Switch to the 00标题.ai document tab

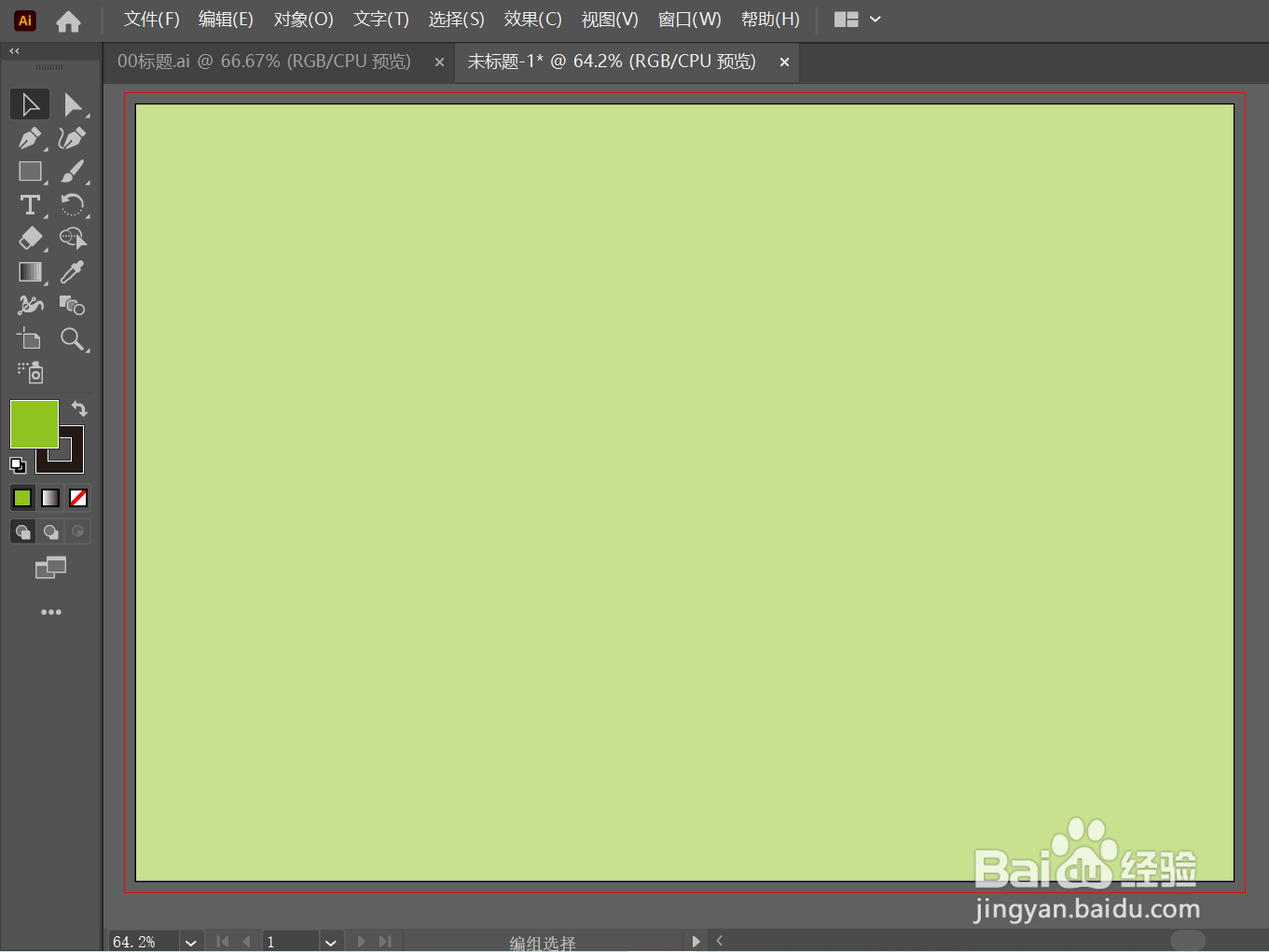264,62
